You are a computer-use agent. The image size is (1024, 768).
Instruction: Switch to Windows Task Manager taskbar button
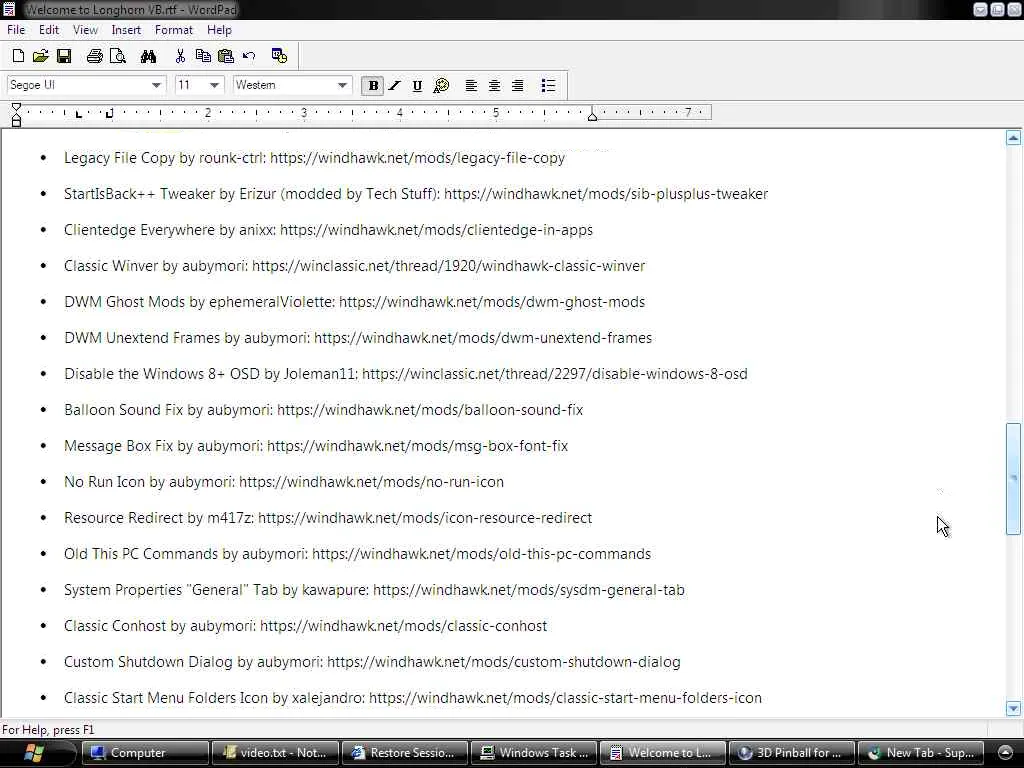click(x=534, y=753)
